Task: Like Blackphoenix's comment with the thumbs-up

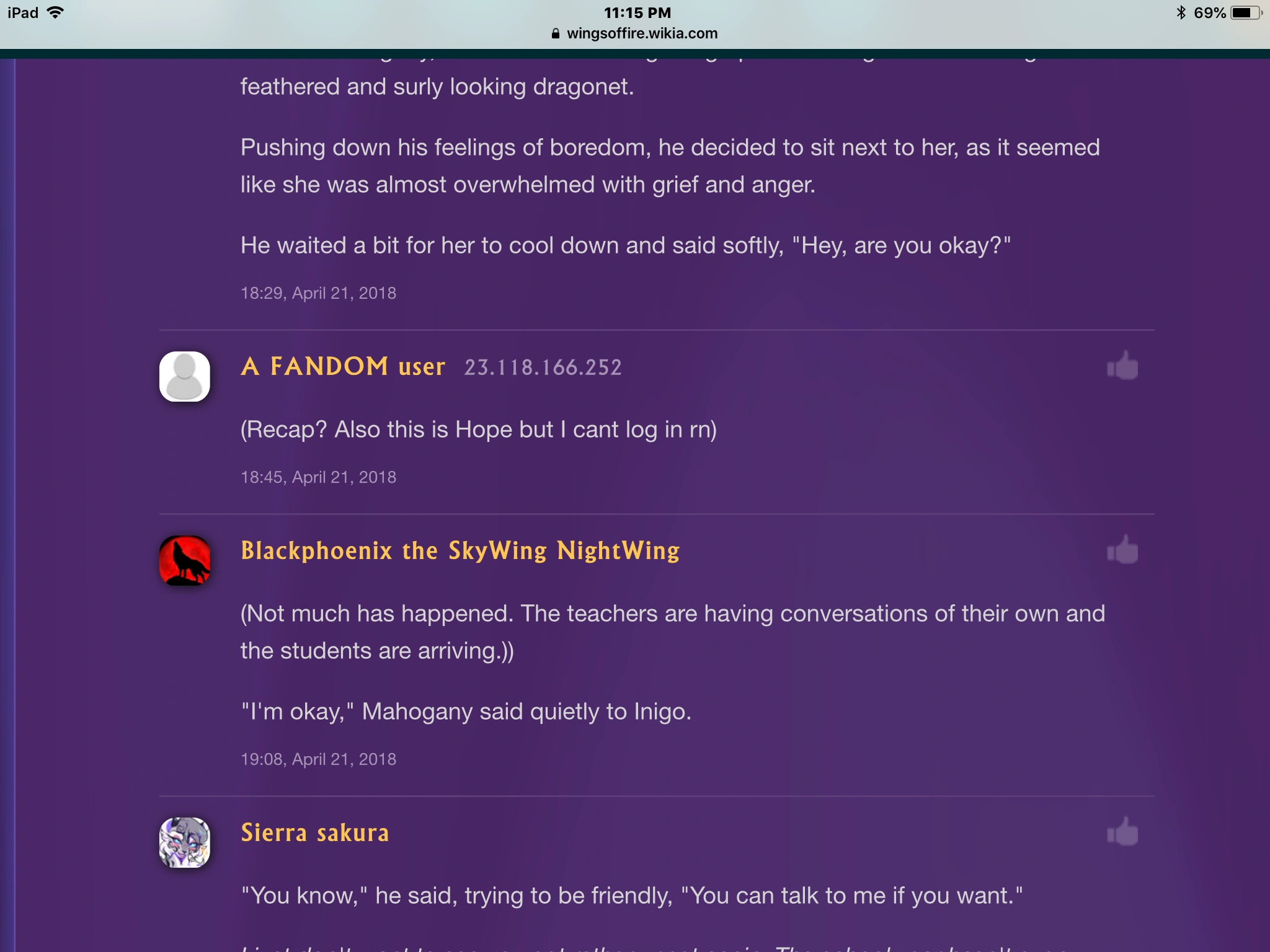Action: tap(1122, 550)
